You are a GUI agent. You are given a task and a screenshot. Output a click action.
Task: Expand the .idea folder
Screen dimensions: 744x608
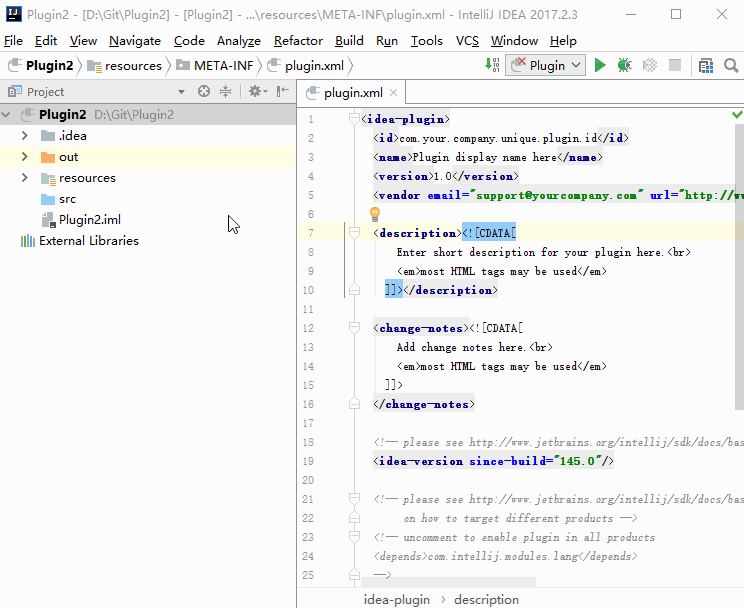[25, 136]
